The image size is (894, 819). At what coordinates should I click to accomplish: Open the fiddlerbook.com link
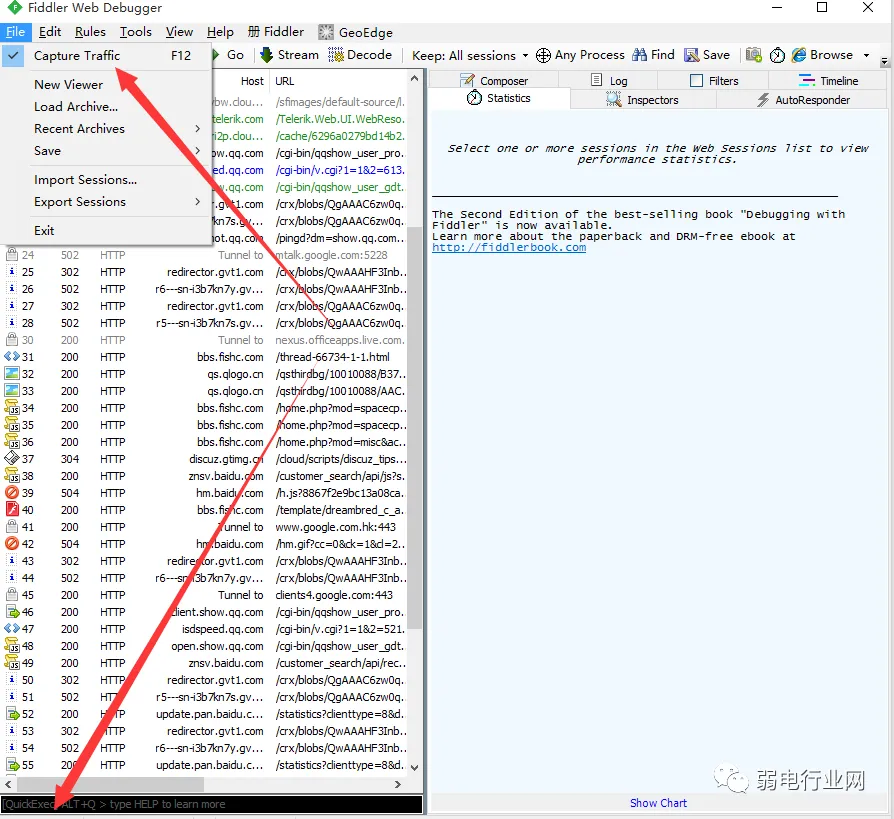pyautogui.click(x=509, y=248)
